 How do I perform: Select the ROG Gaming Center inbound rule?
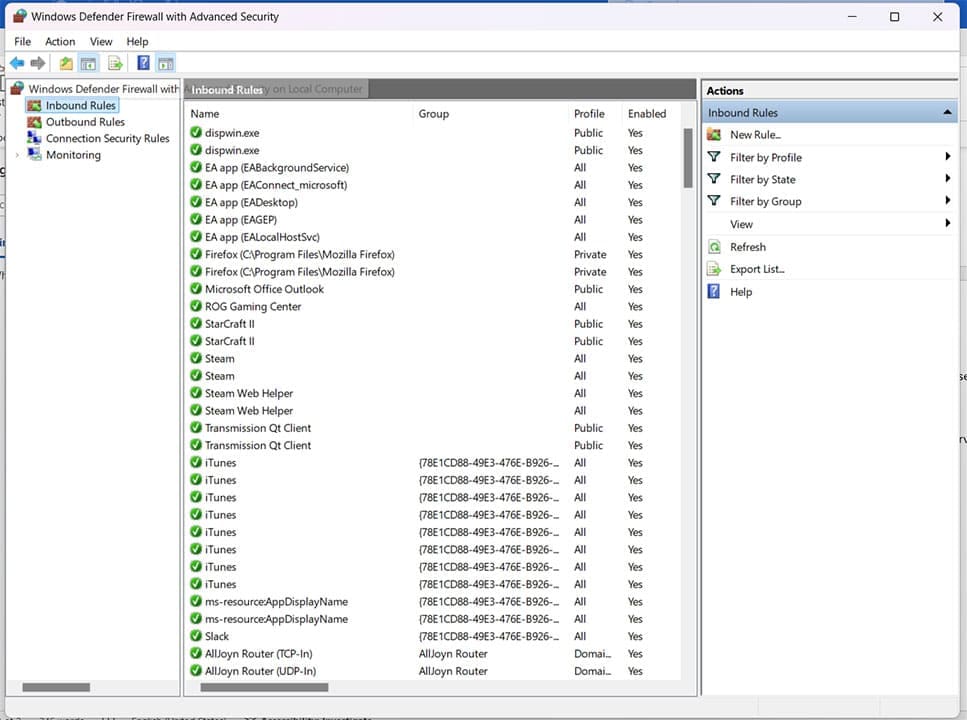tap(253, 306)
